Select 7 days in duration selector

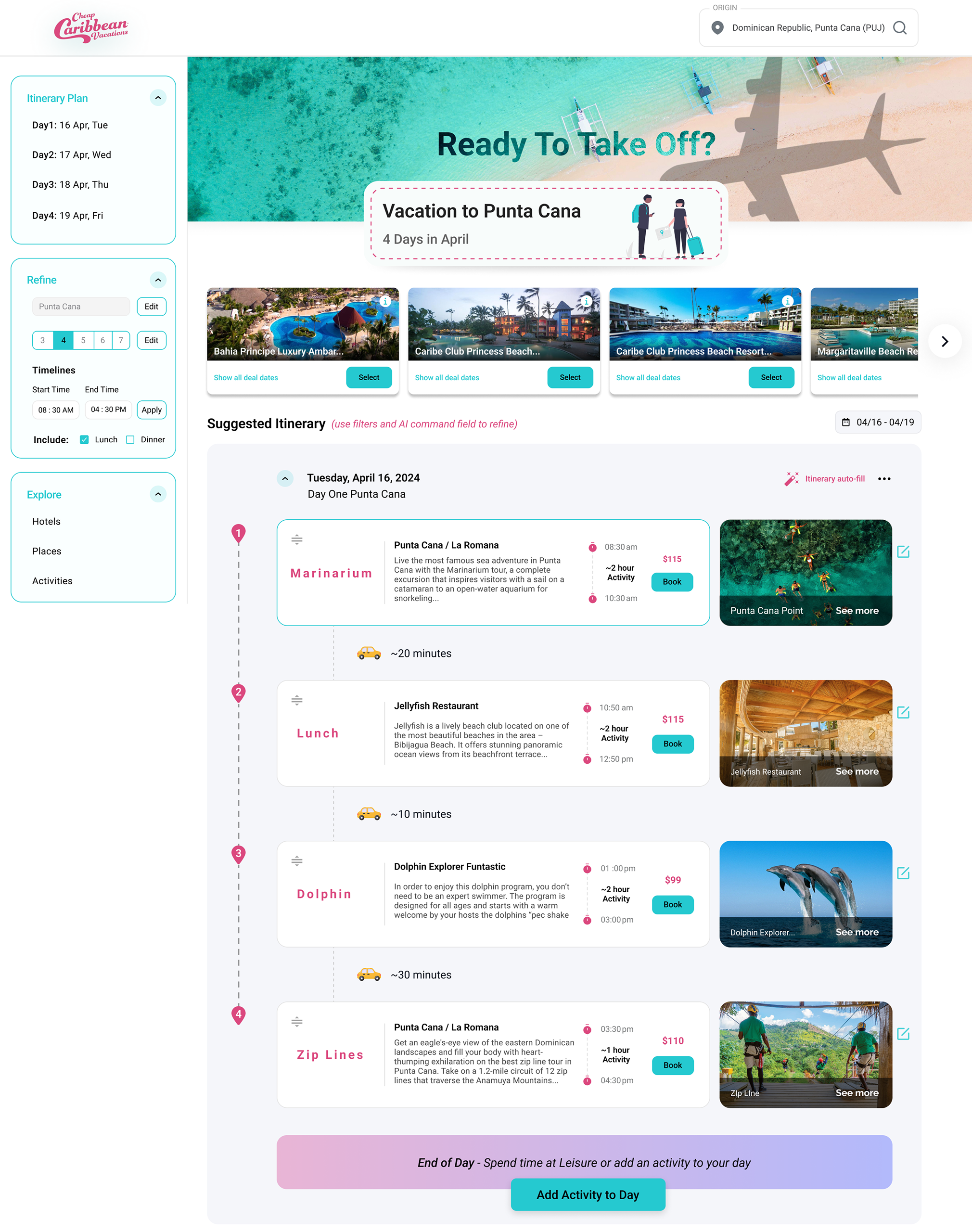[x=121, y=340]
